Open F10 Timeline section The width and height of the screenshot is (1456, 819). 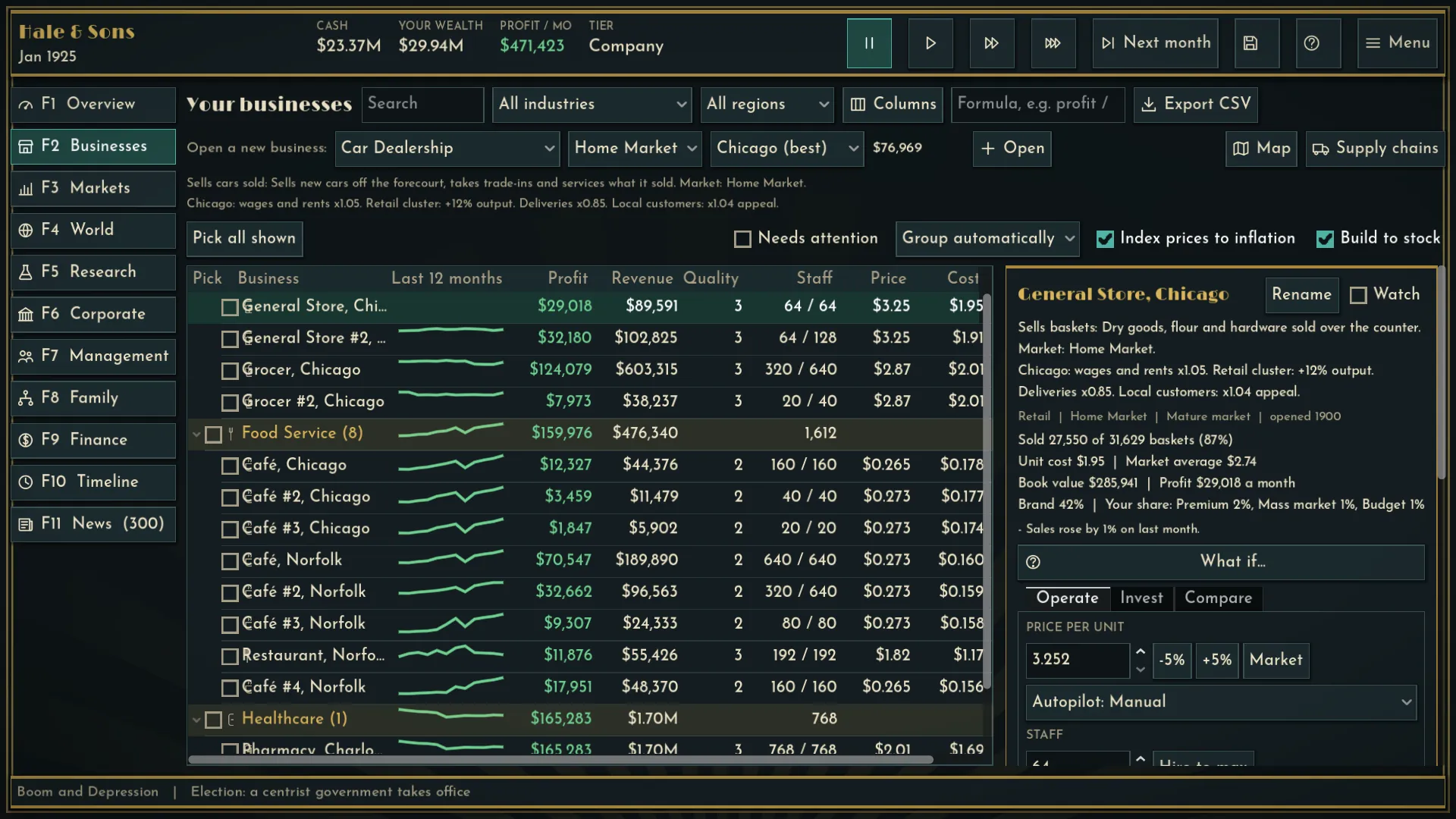click(93, 482)
